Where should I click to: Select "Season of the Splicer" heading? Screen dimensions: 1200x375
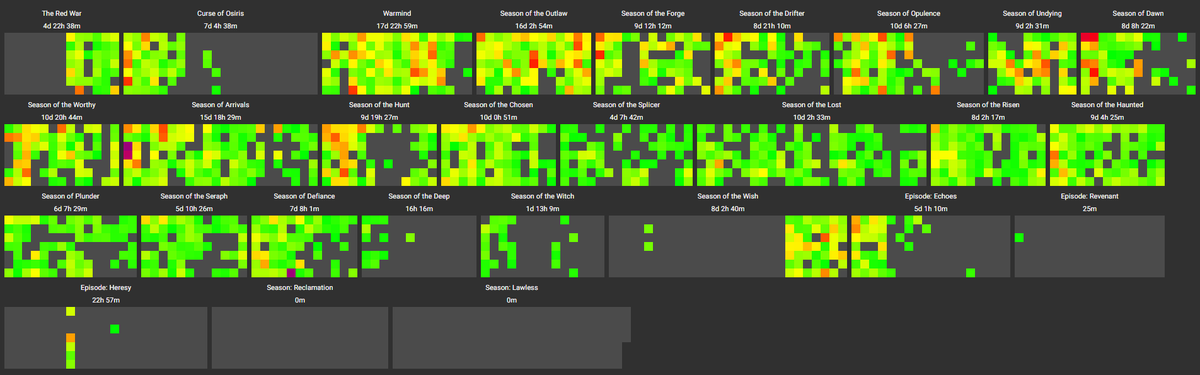coord(627,105)
